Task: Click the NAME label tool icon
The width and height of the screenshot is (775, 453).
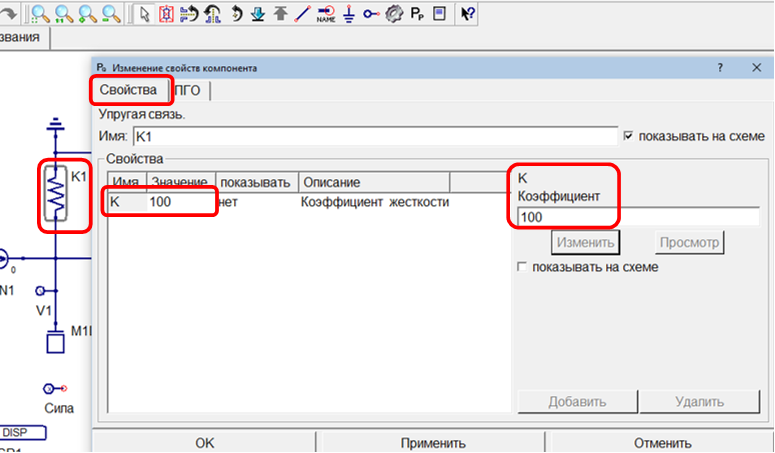Action: coord(326,14)
